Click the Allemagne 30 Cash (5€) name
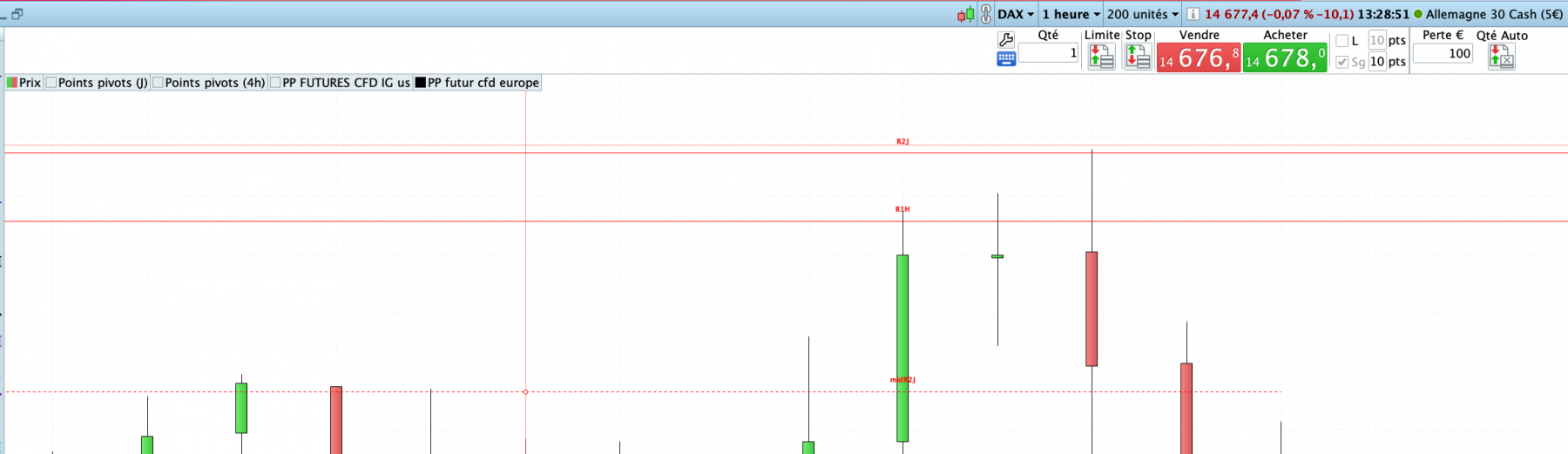The height and width of the screenshot is (454, 1568). [1494, 14]
